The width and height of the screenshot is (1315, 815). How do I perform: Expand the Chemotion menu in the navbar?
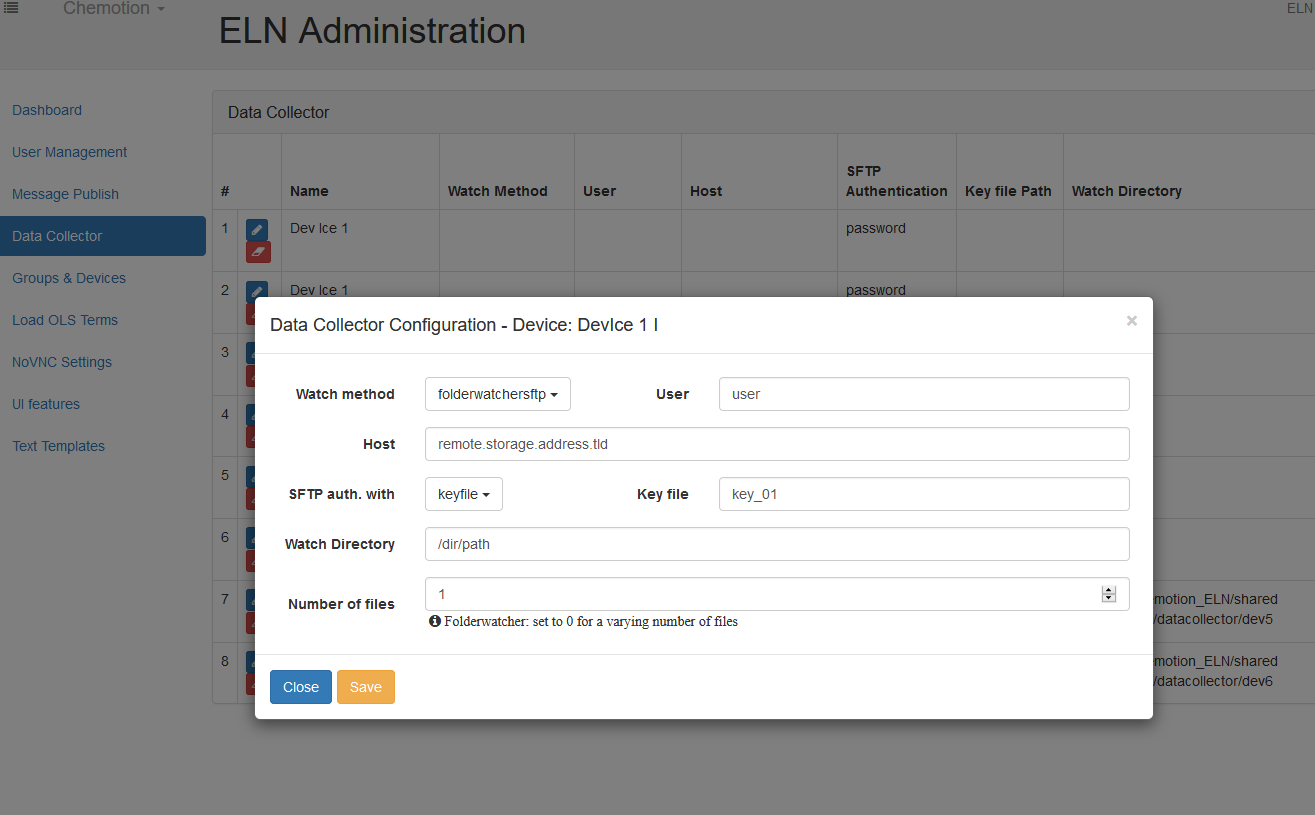click(113, 9)
